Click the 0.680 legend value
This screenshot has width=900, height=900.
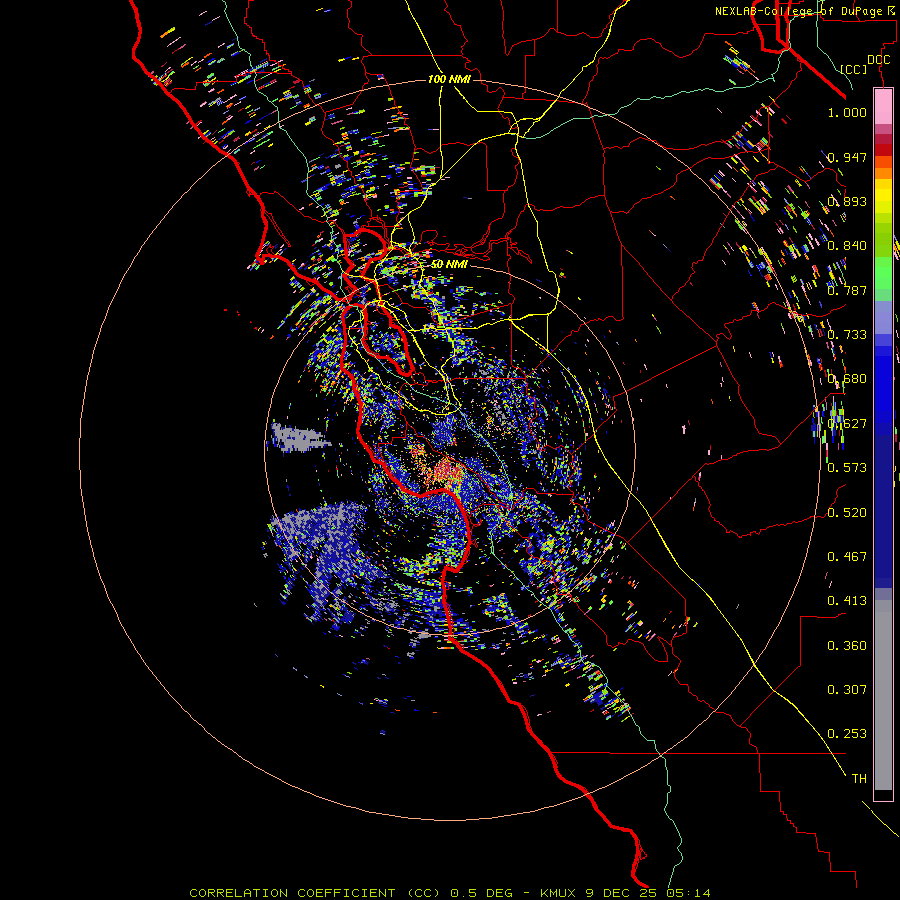[847, 379]
